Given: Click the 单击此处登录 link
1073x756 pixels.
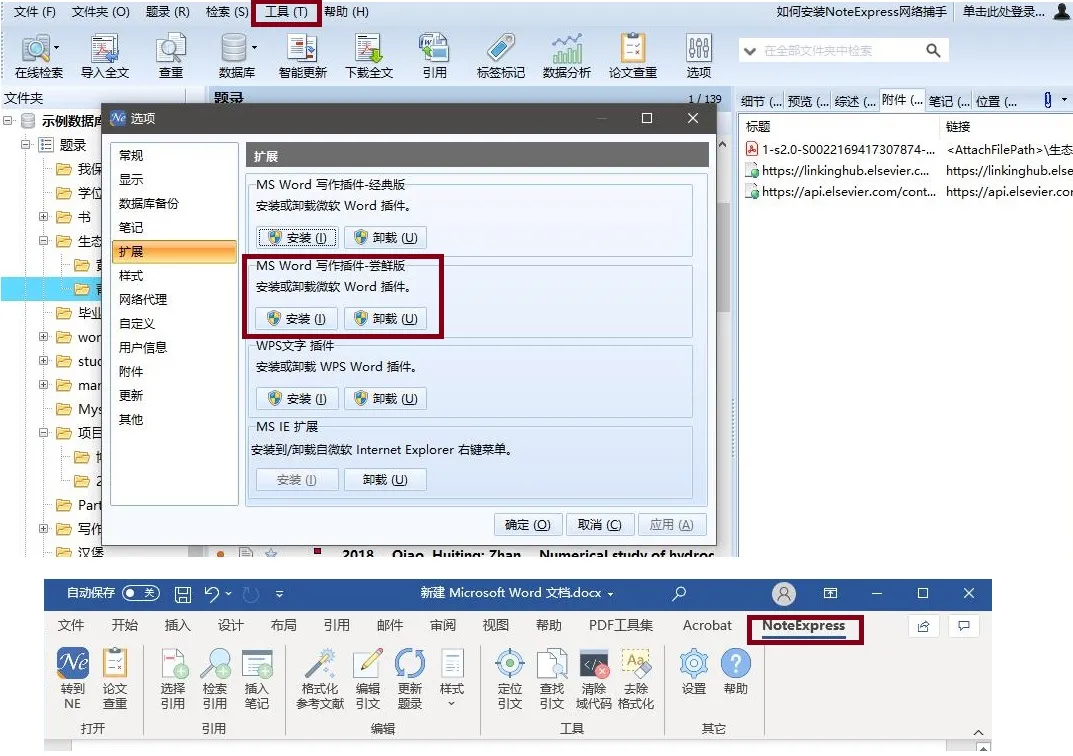Looking at the screenshot, I should 1003,12.
